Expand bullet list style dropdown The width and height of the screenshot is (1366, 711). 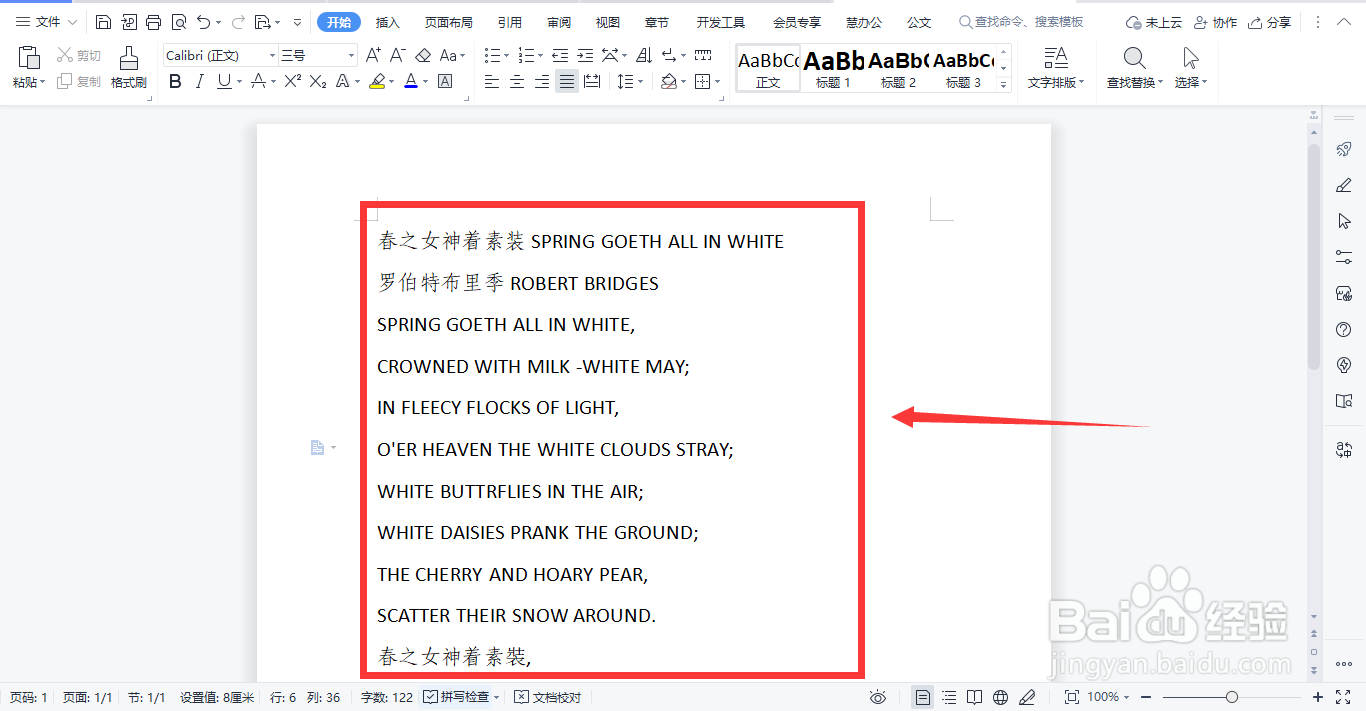click(x=507, y=56)
